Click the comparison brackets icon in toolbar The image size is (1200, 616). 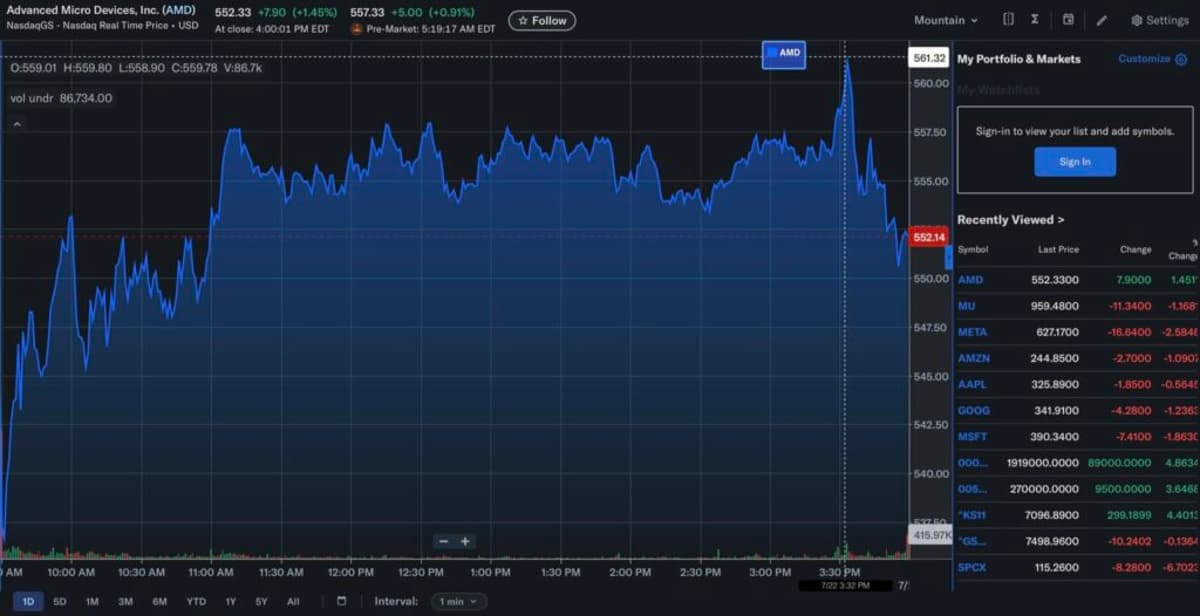(1008, 20)
